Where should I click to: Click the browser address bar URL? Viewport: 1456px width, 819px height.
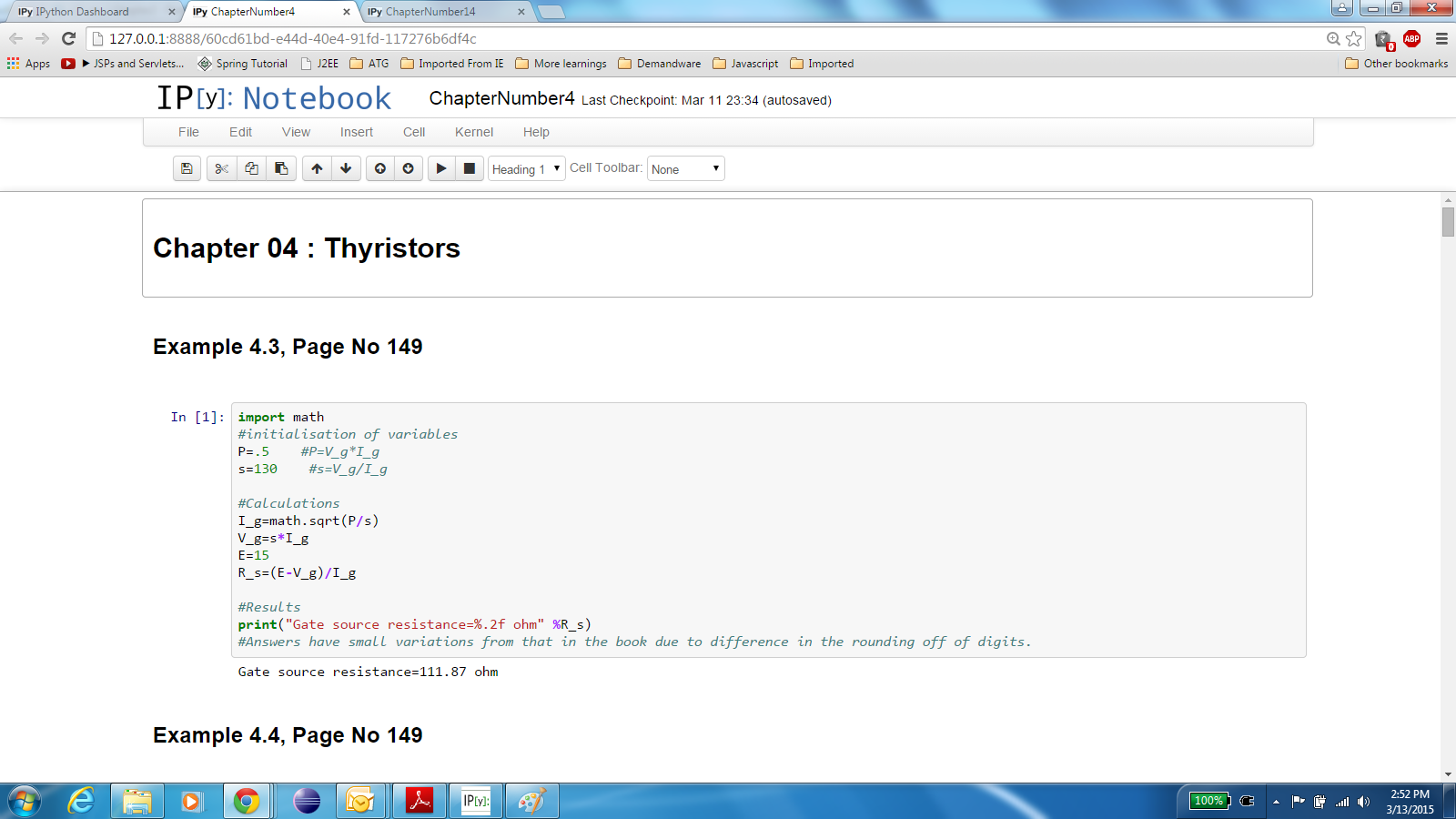[293, 39]
